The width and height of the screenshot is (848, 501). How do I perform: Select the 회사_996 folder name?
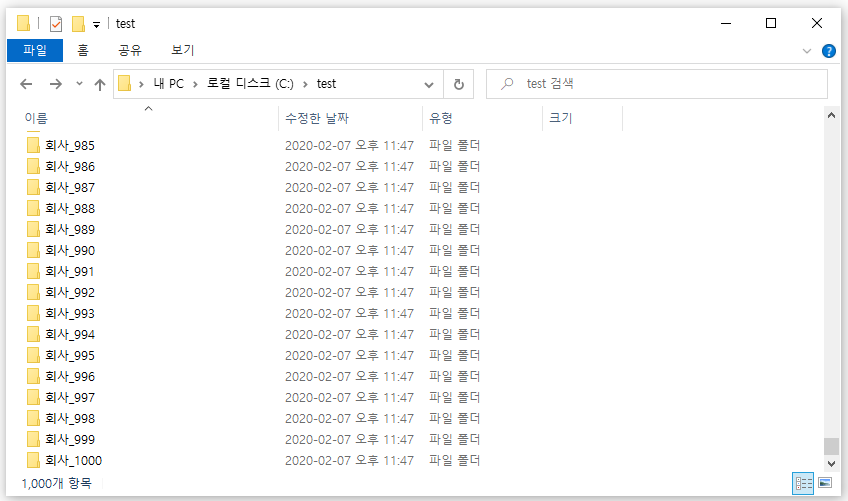pos(70,376)
